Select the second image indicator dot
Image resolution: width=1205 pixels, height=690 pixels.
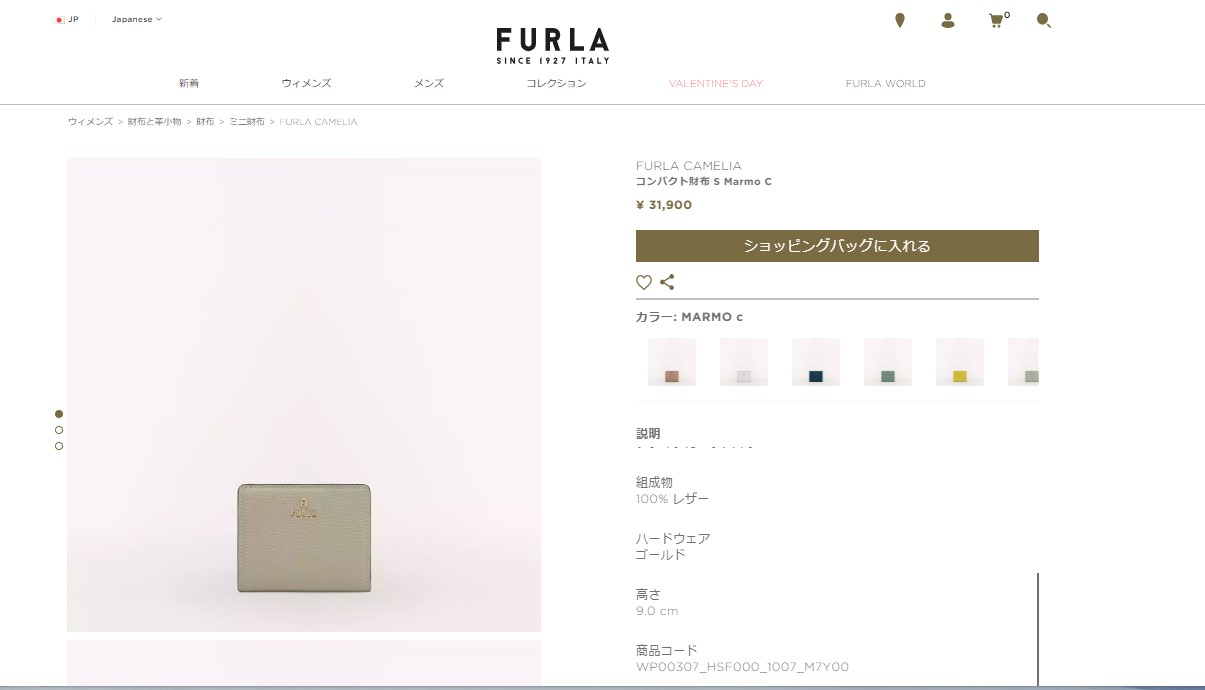(x=59, y=430)
